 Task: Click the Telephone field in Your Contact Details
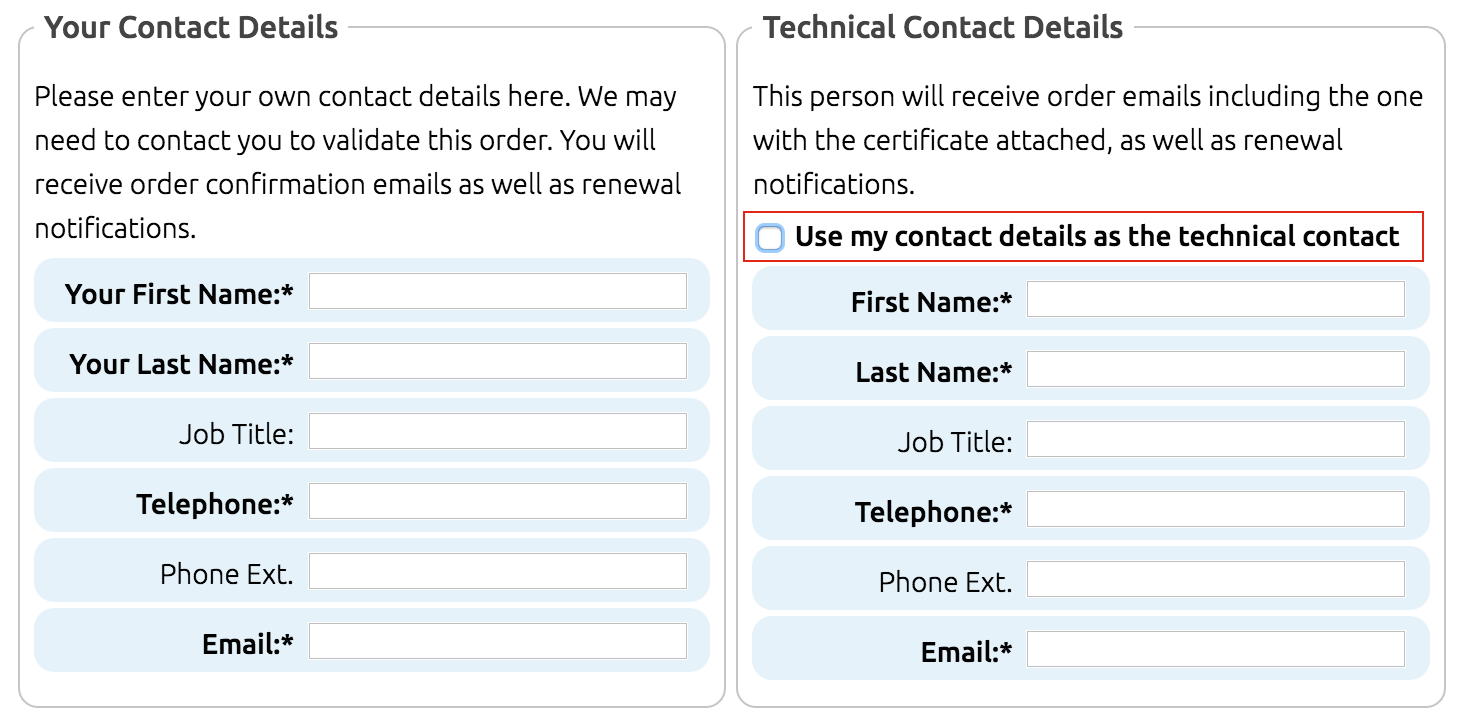coord(497,501)
